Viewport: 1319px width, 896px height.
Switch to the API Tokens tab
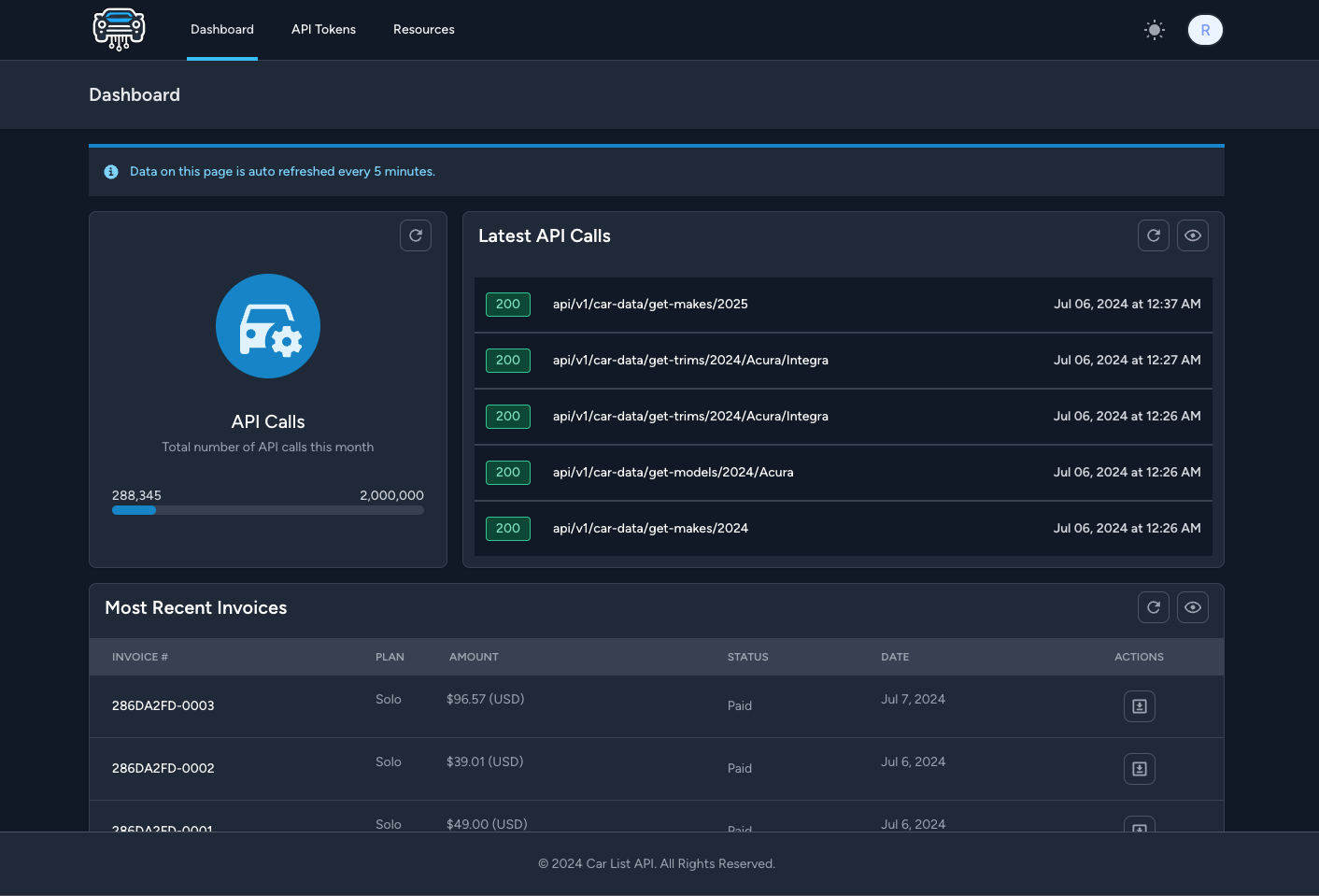click(x=323, y=29)
